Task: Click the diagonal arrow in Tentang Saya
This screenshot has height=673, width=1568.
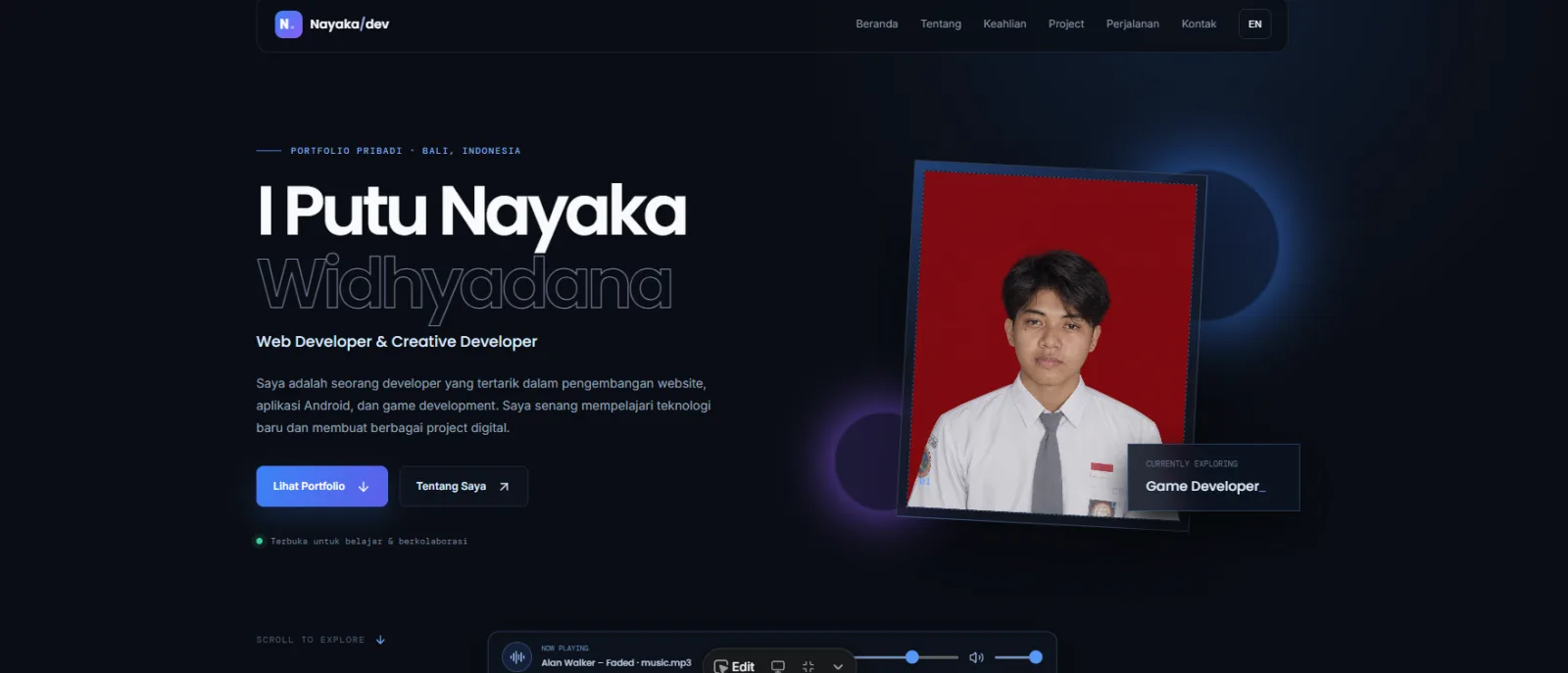Action: pos(504,487)
